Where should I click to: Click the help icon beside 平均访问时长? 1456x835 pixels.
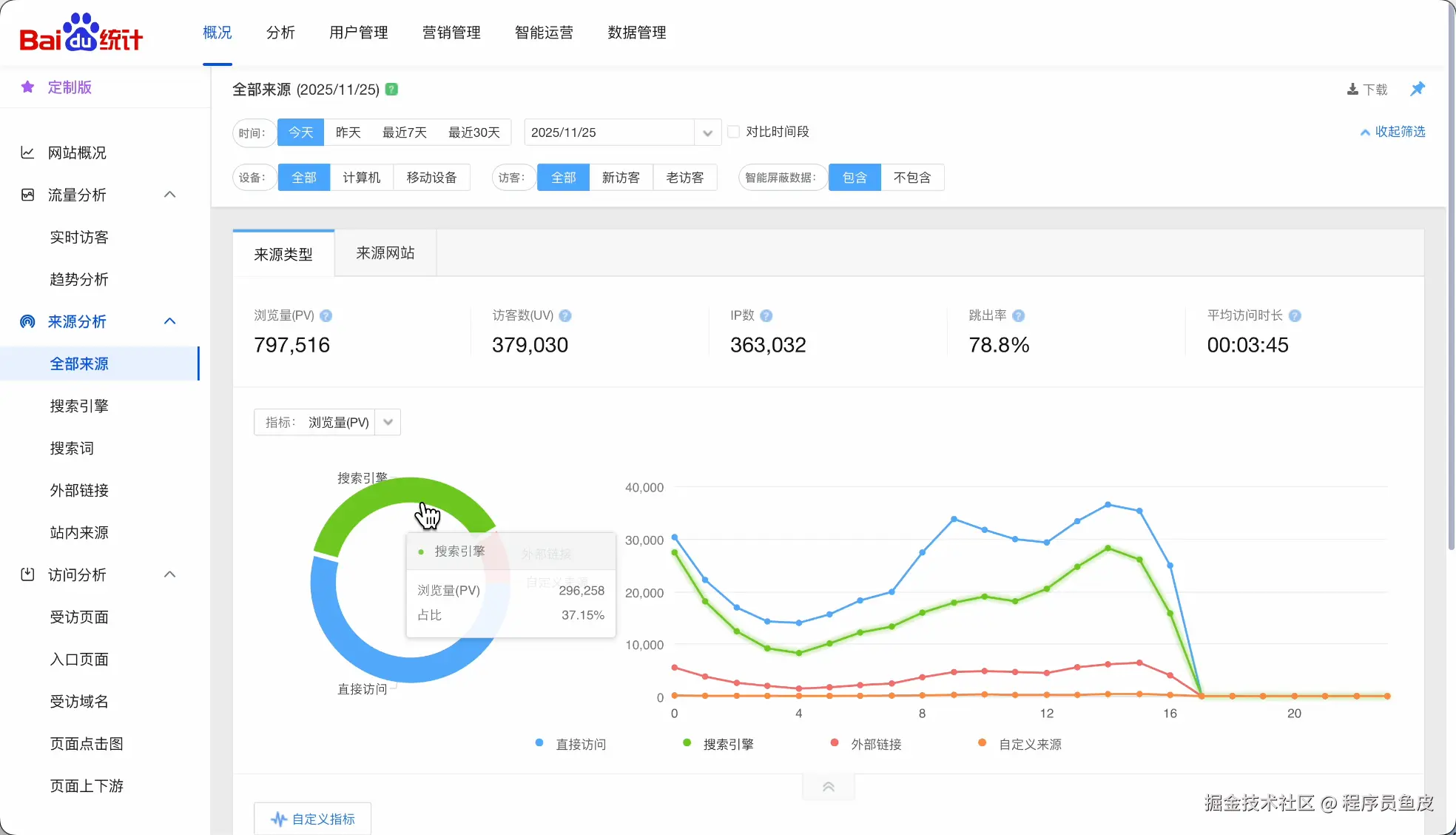[x=1295, y=316]
